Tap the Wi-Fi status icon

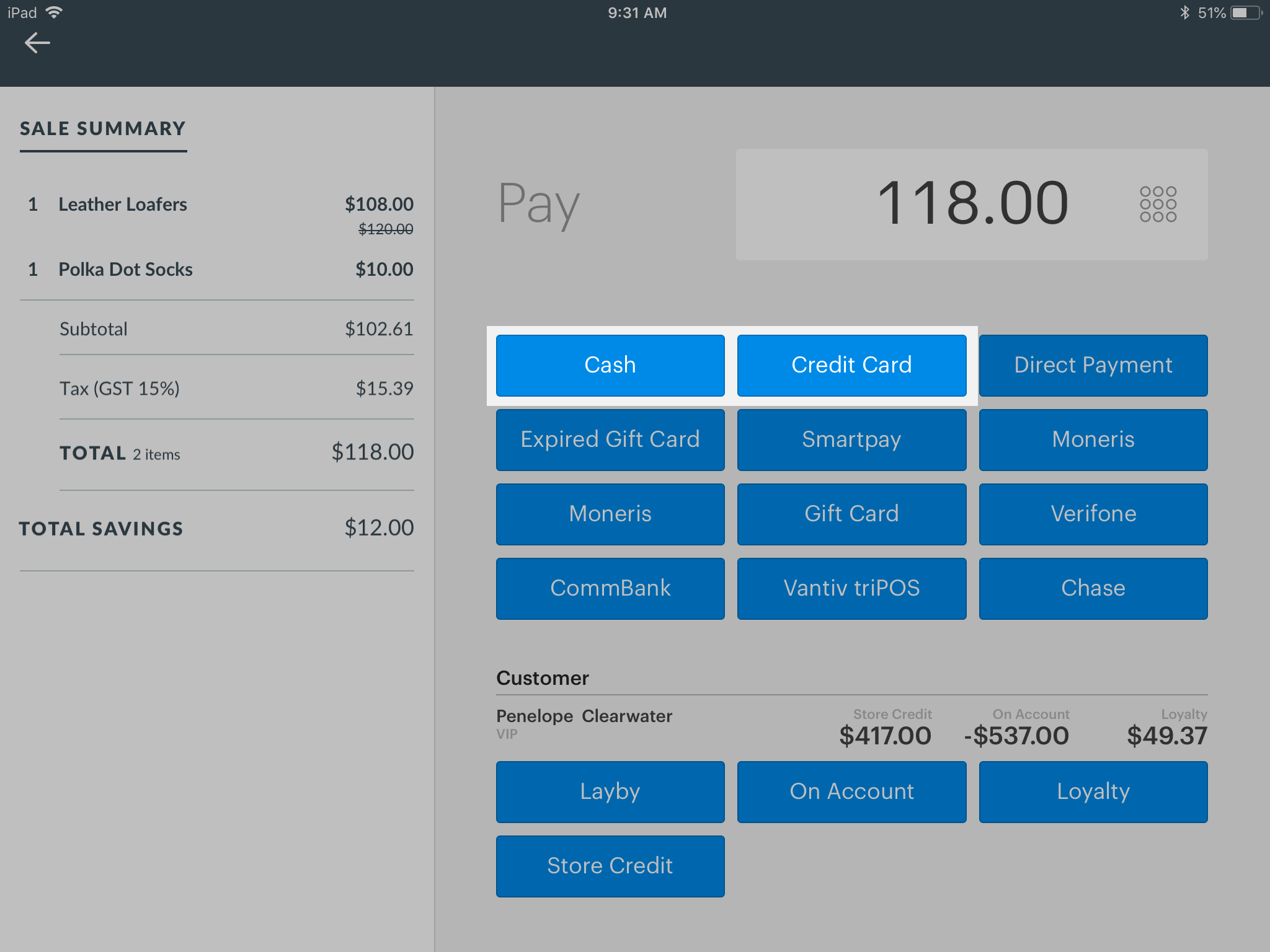pyautogui.click(x=55, y=12)
